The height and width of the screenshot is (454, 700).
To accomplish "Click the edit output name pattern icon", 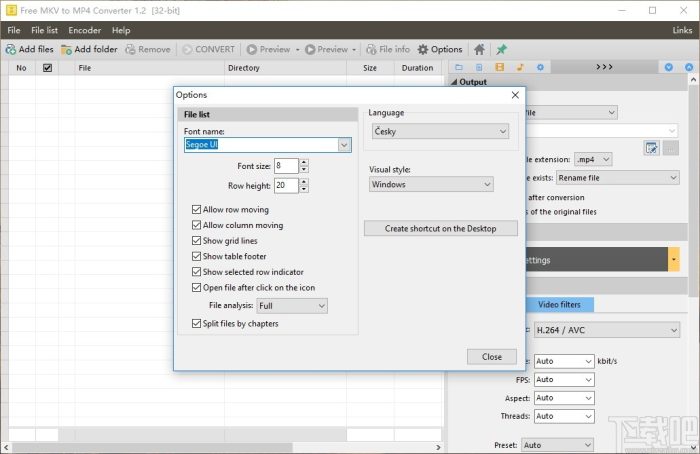I will (651, 148).
